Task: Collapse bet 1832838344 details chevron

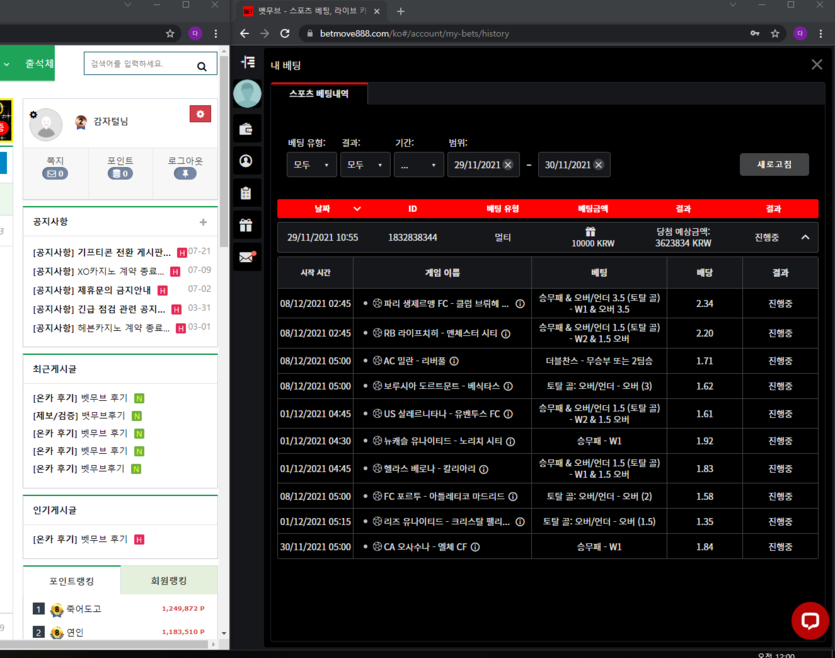Action: click(805, 237)
